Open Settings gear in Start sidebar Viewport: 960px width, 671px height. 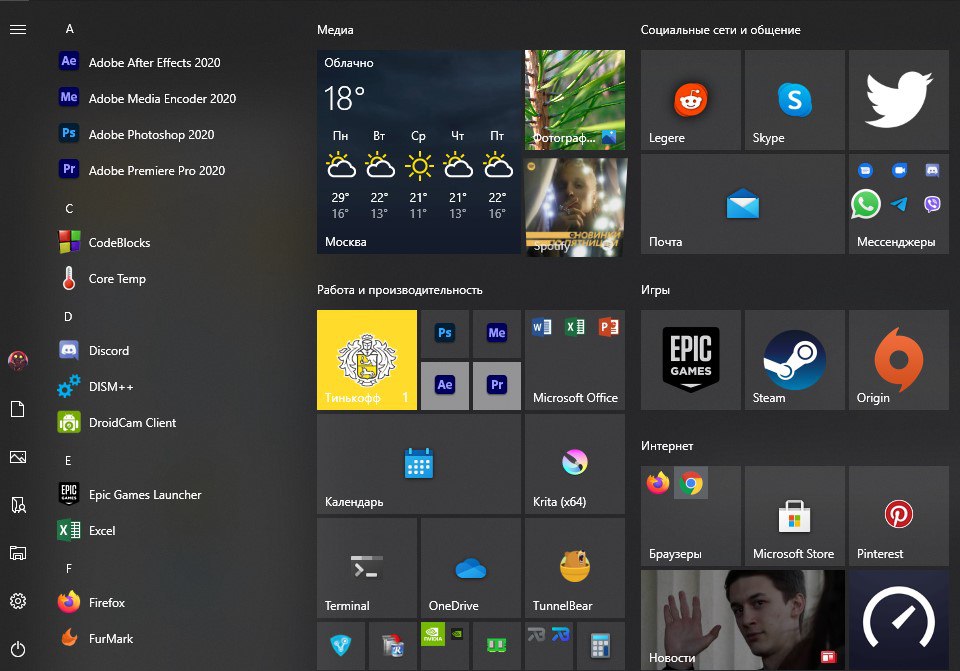click(x=18, y=601)
